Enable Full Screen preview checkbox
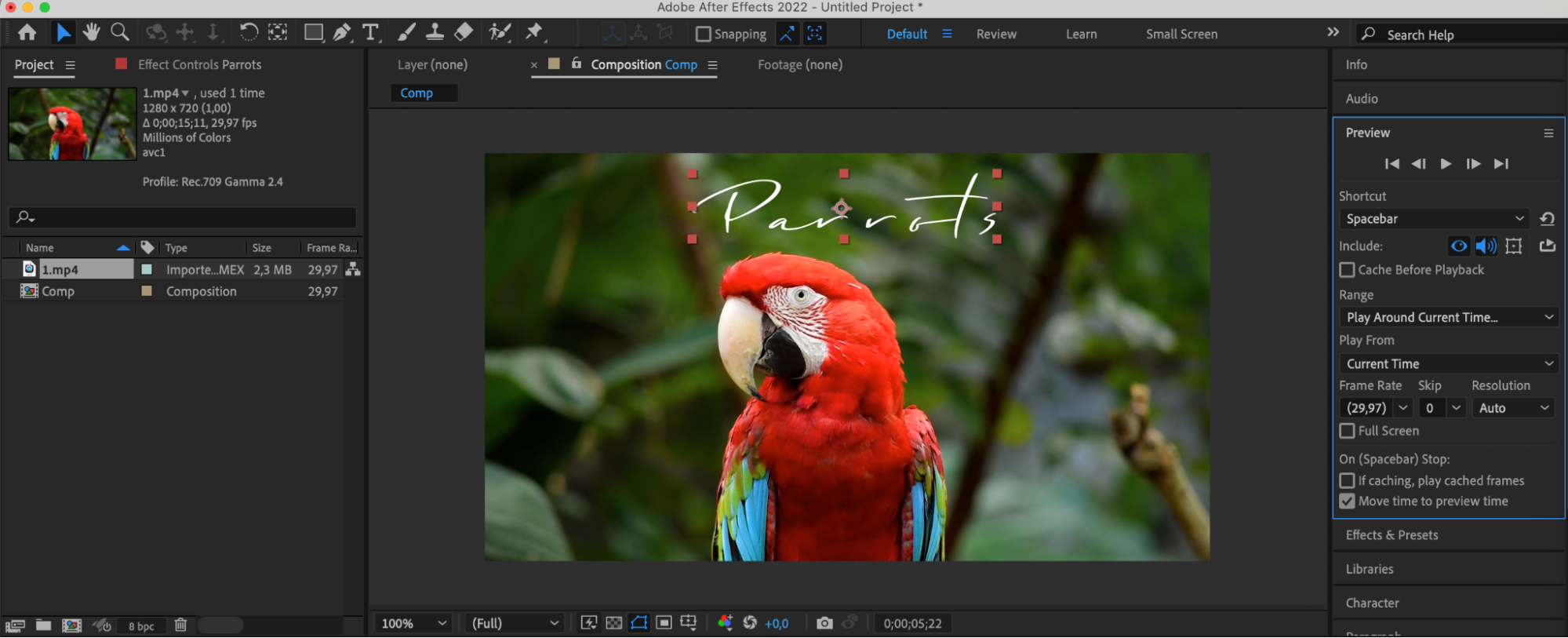Image resolution: width=1568 pixels, height=638 pixels. pos(1347,431)
